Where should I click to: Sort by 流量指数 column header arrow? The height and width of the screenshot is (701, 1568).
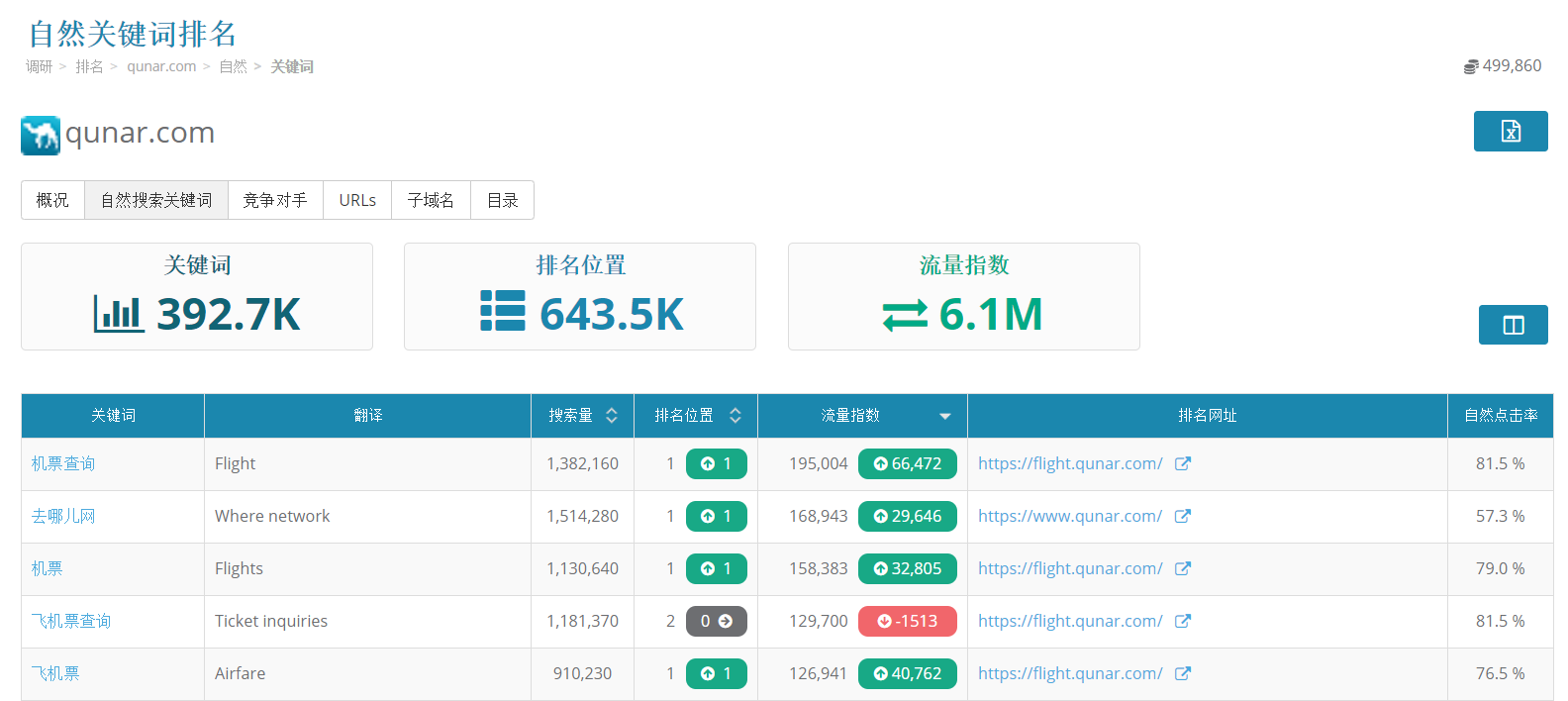coord(945,416)
